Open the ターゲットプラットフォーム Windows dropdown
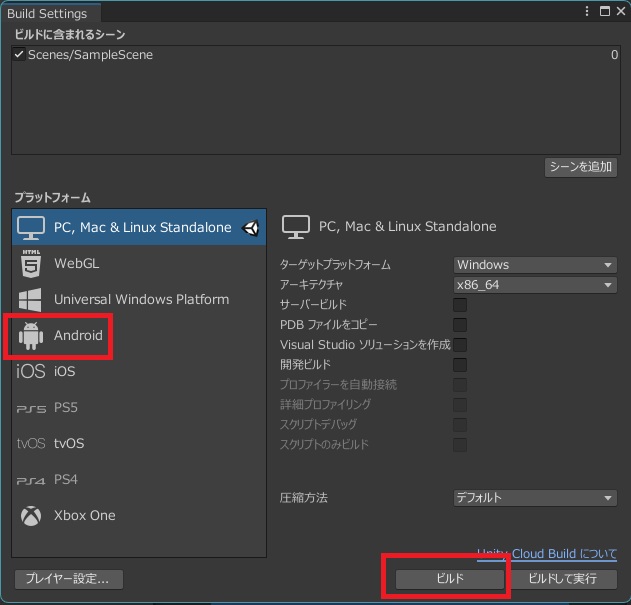 (x=535, y=265)
